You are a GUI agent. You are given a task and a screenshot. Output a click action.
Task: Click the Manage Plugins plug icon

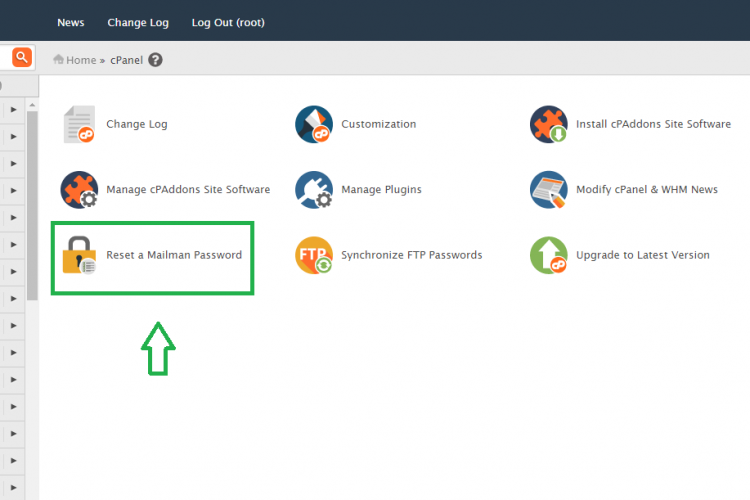tap(314, 190)
